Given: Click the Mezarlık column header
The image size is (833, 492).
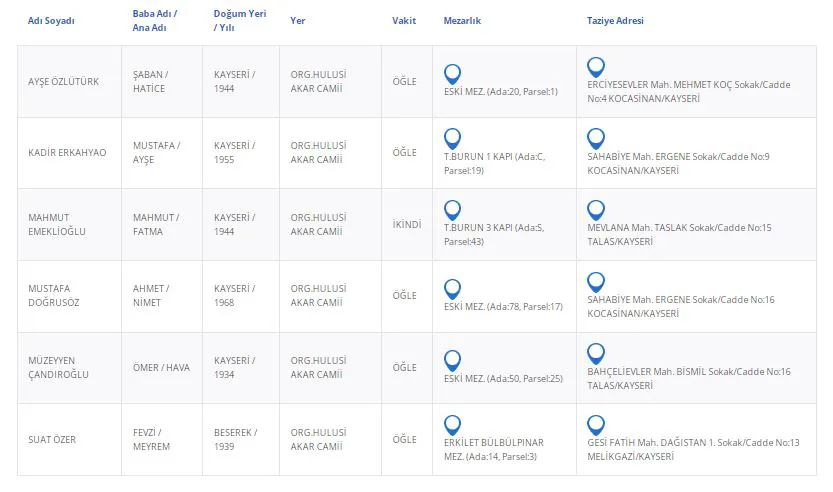Looking at the screenshot, I should pyautogui.click(x=463, y=21).
